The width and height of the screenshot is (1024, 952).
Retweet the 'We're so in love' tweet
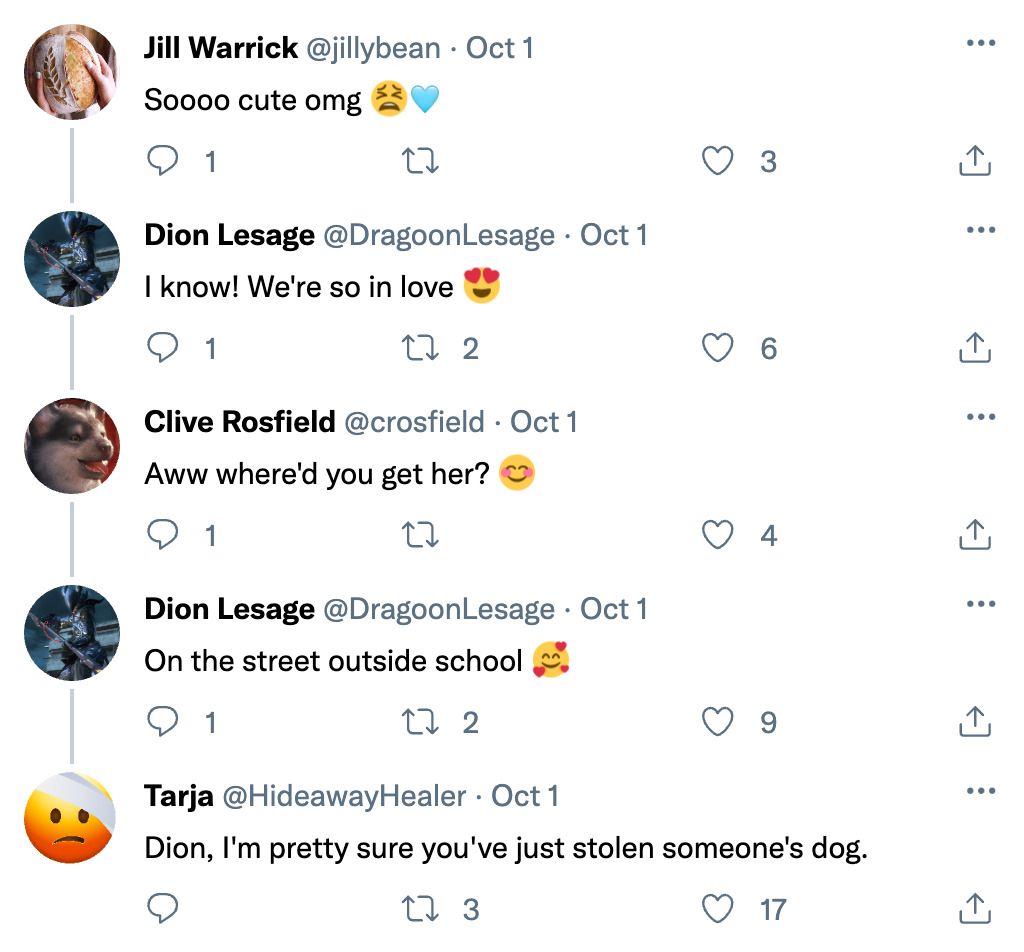coord(420,348)
